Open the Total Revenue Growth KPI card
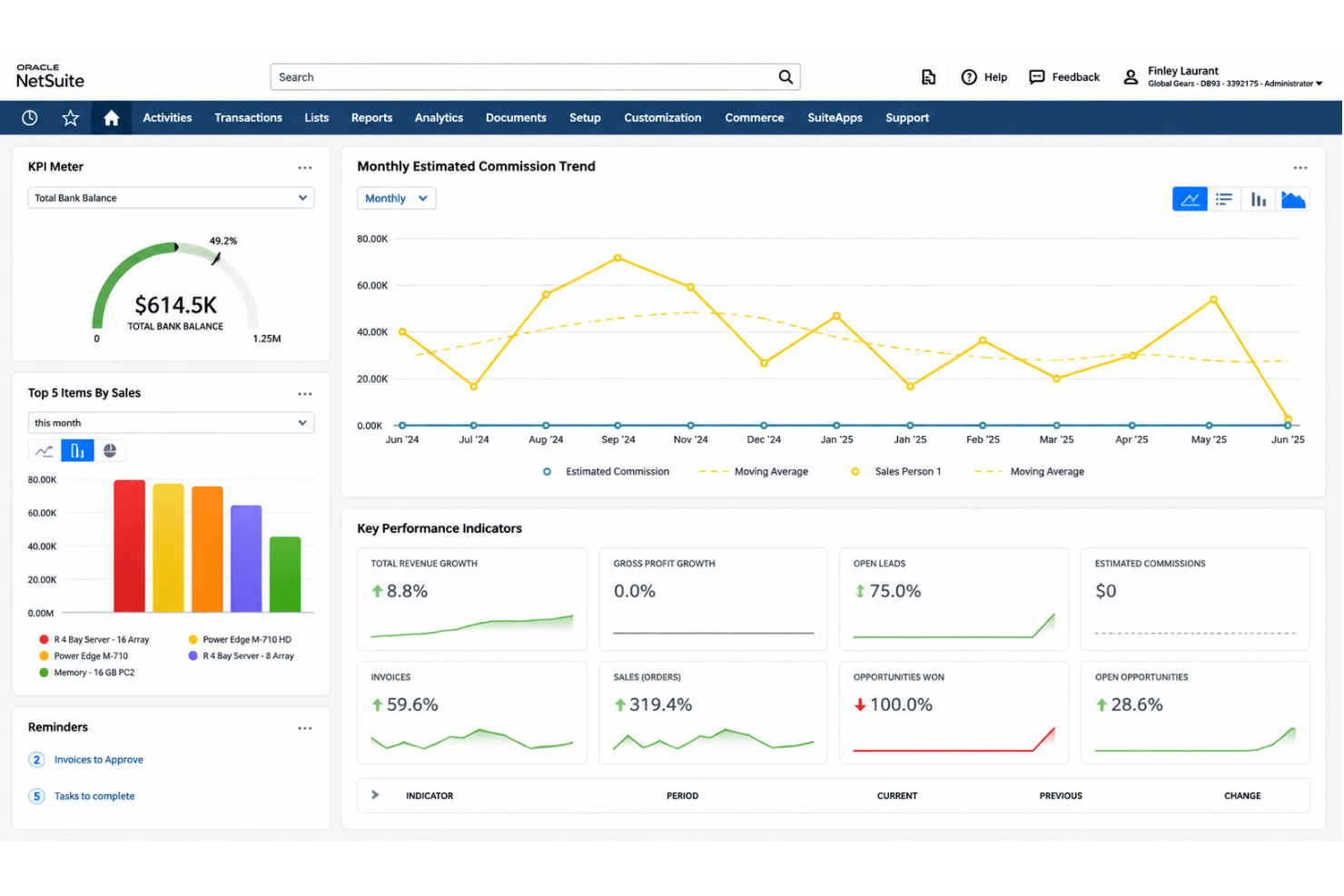This screenshot has height=896, width=1344. (472, 599)
